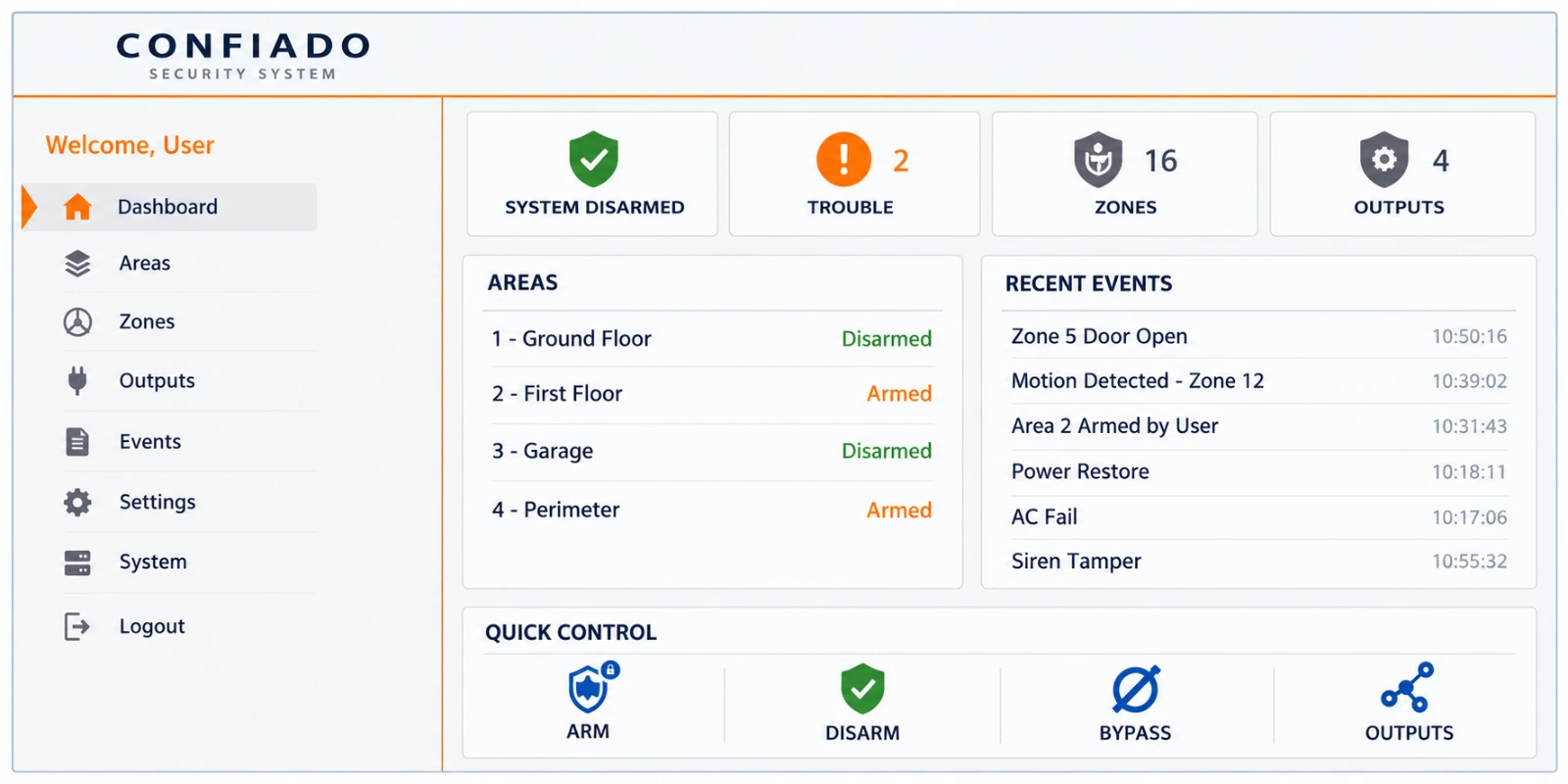Click the System Disarmed green shield
This screenshot has width=1568, height=784.
[594, 159]
